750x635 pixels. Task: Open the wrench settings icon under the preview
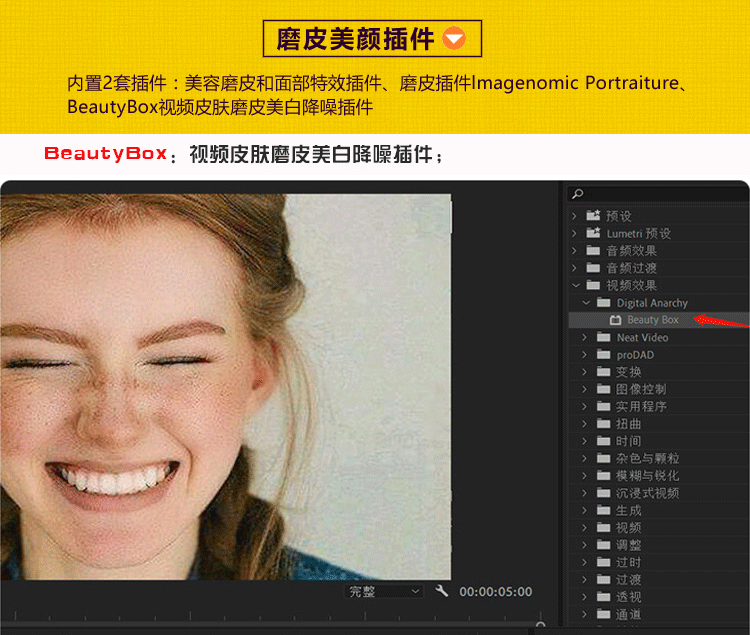[442, 591]
